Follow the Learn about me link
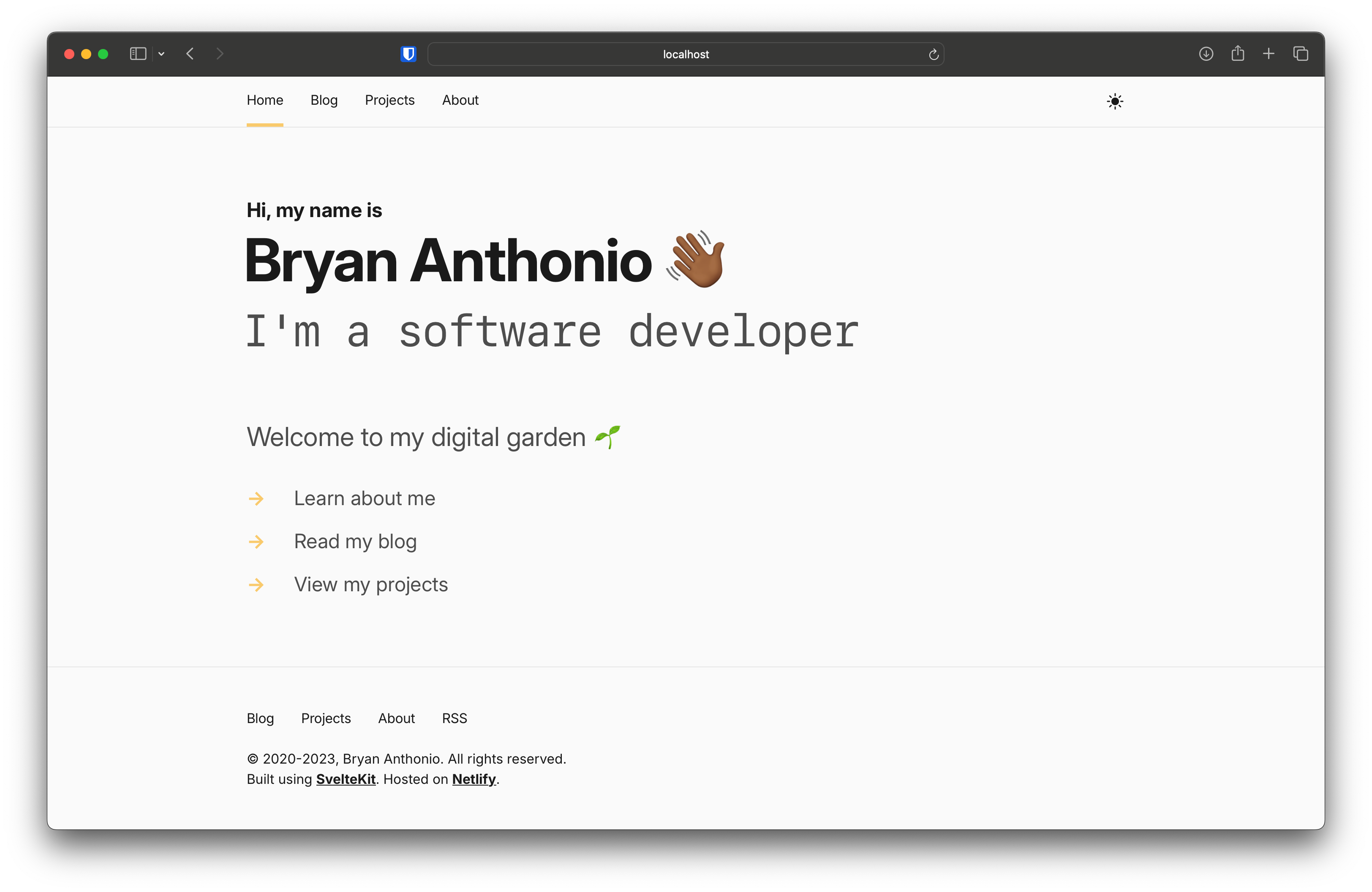 tap(364, 498)
